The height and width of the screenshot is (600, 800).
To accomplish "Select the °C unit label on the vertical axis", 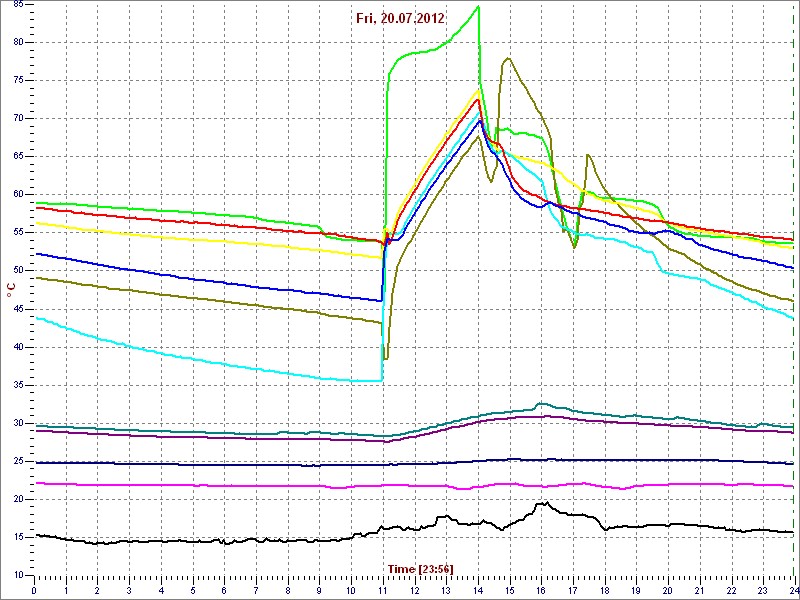I will point(11,292).
